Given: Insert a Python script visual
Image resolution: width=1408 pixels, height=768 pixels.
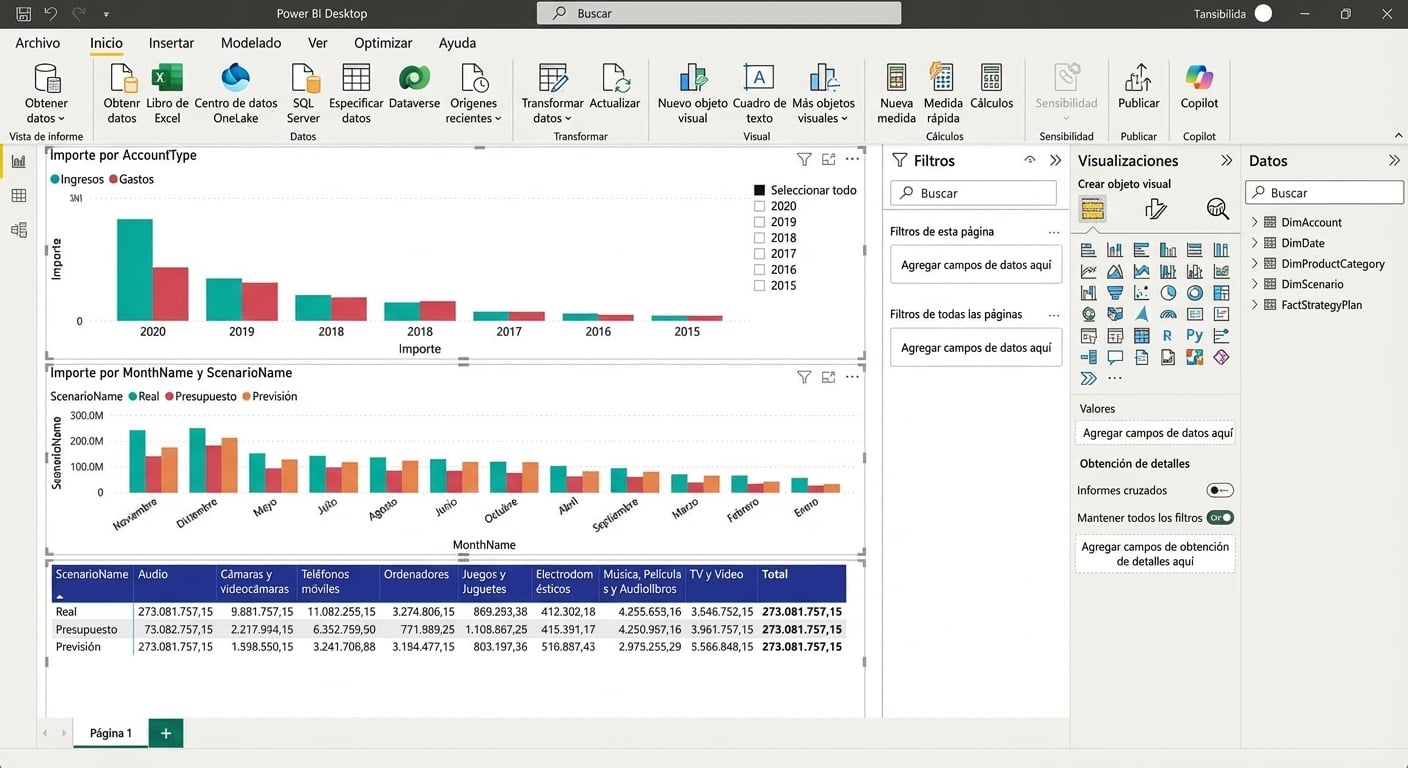Looking at the screenshot, I should click(1194, 335).
